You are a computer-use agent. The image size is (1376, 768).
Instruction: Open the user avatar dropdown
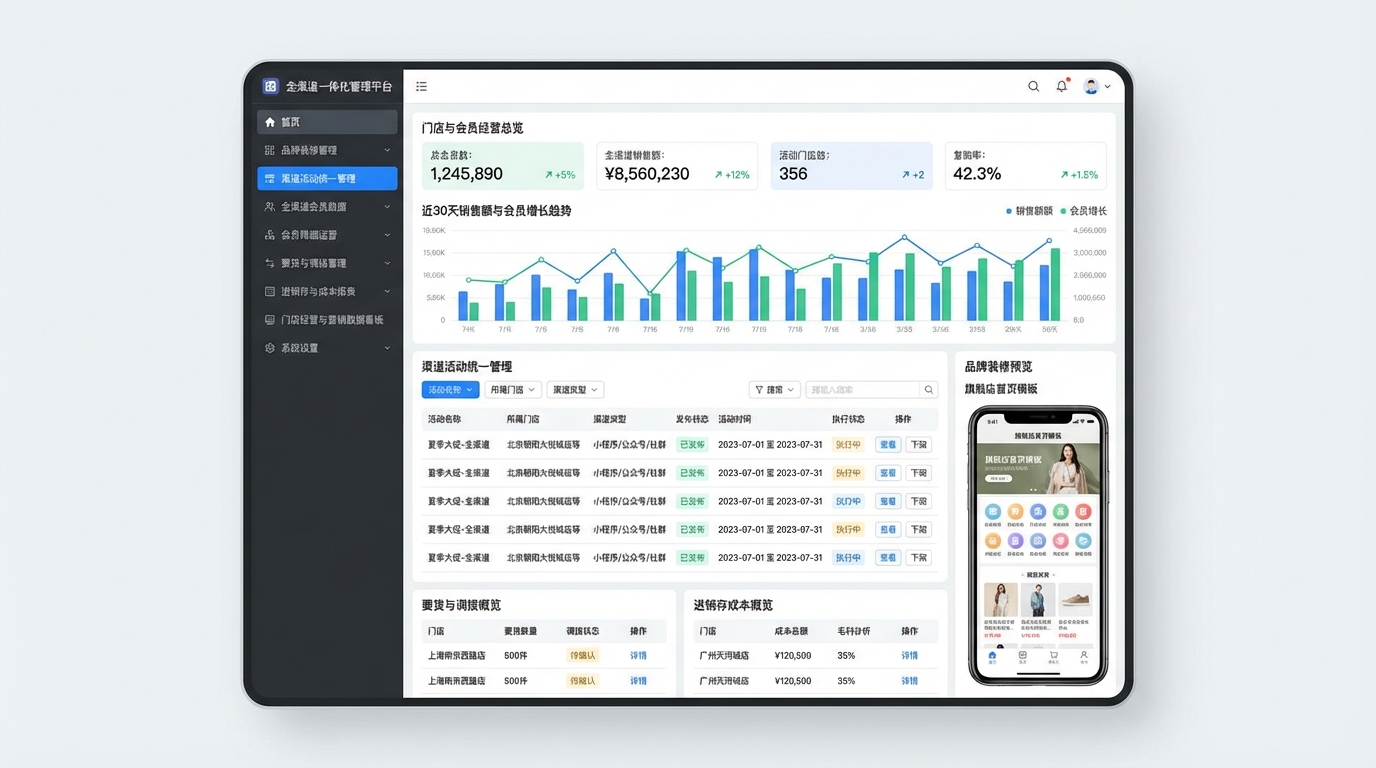pos(1097,87)
